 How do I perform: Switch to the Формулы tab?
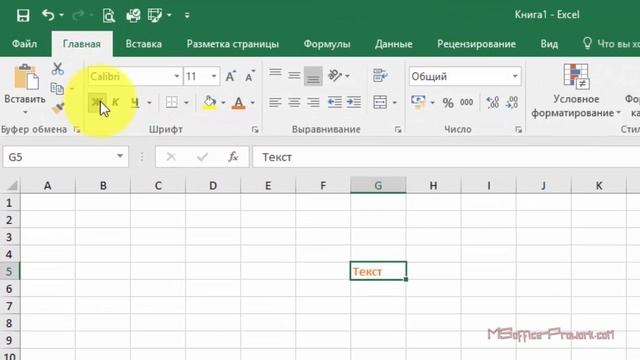pos(327,44)
